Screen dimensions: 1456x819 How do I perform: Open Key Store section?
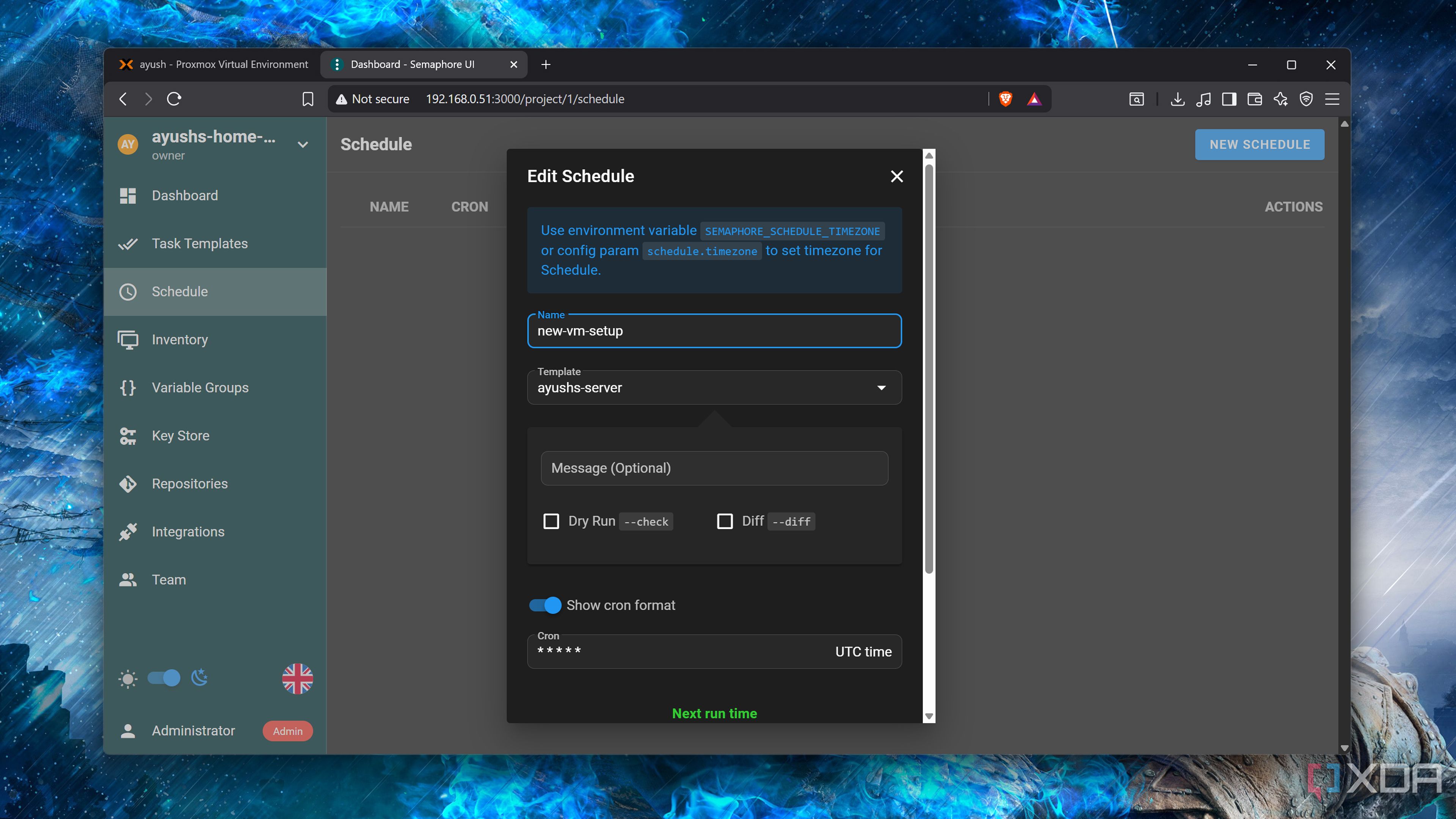coord(215,436)
